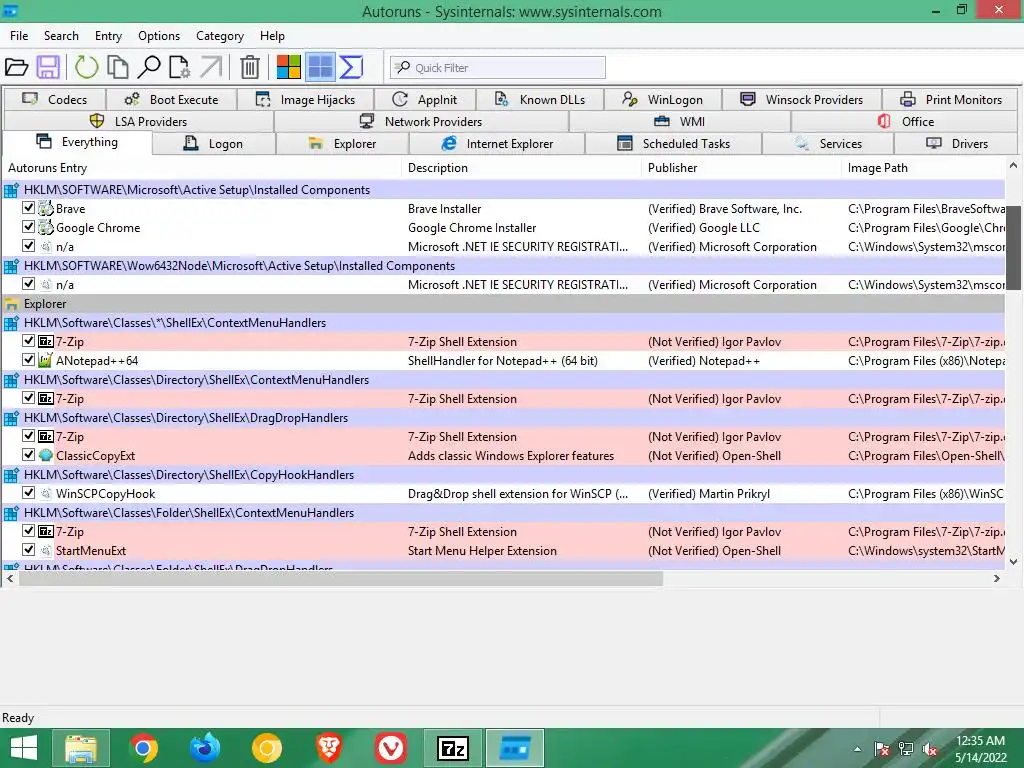This screenshot has height=768, width=1024.
Task: Open File Explorer from taskbar
Action: coord(81,748)
